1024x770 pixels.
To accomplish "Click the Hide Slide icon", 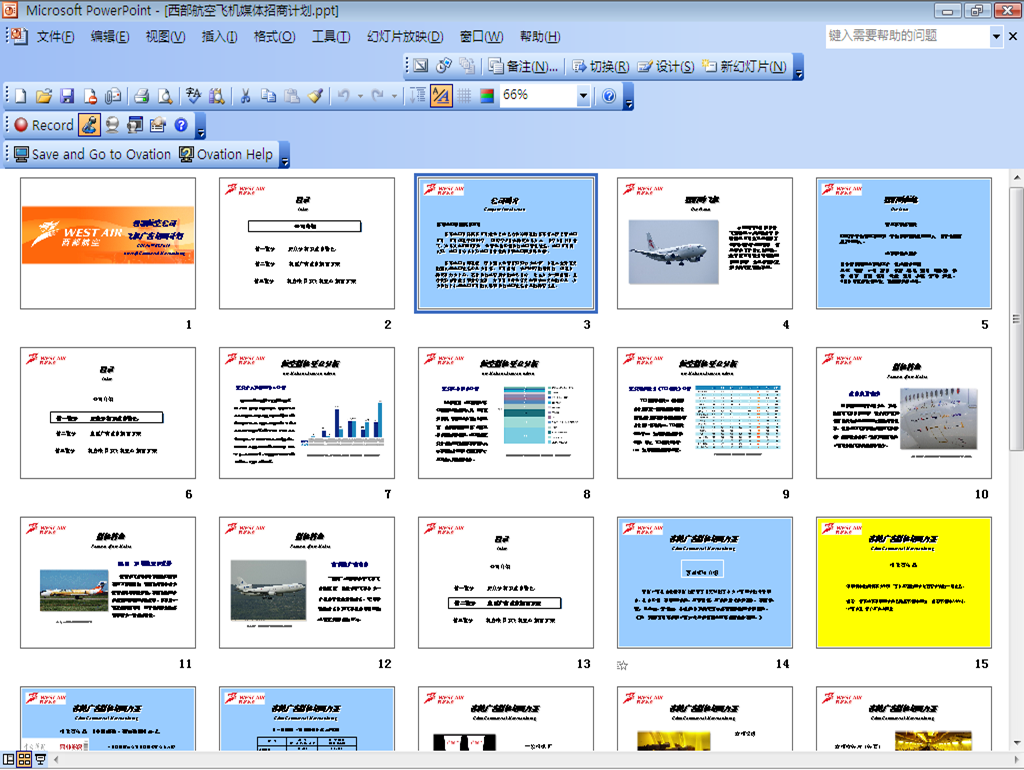I will click(421, 66).
